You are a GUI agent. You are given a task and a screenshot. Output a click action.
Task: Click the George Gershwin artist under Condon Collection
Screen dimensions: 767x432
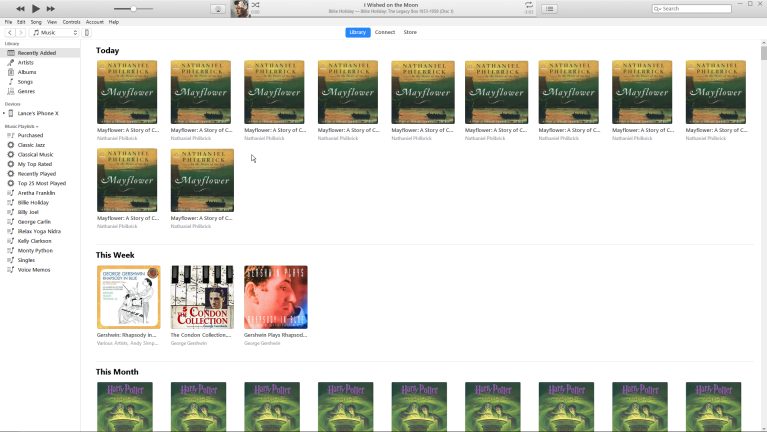(188, 343)
